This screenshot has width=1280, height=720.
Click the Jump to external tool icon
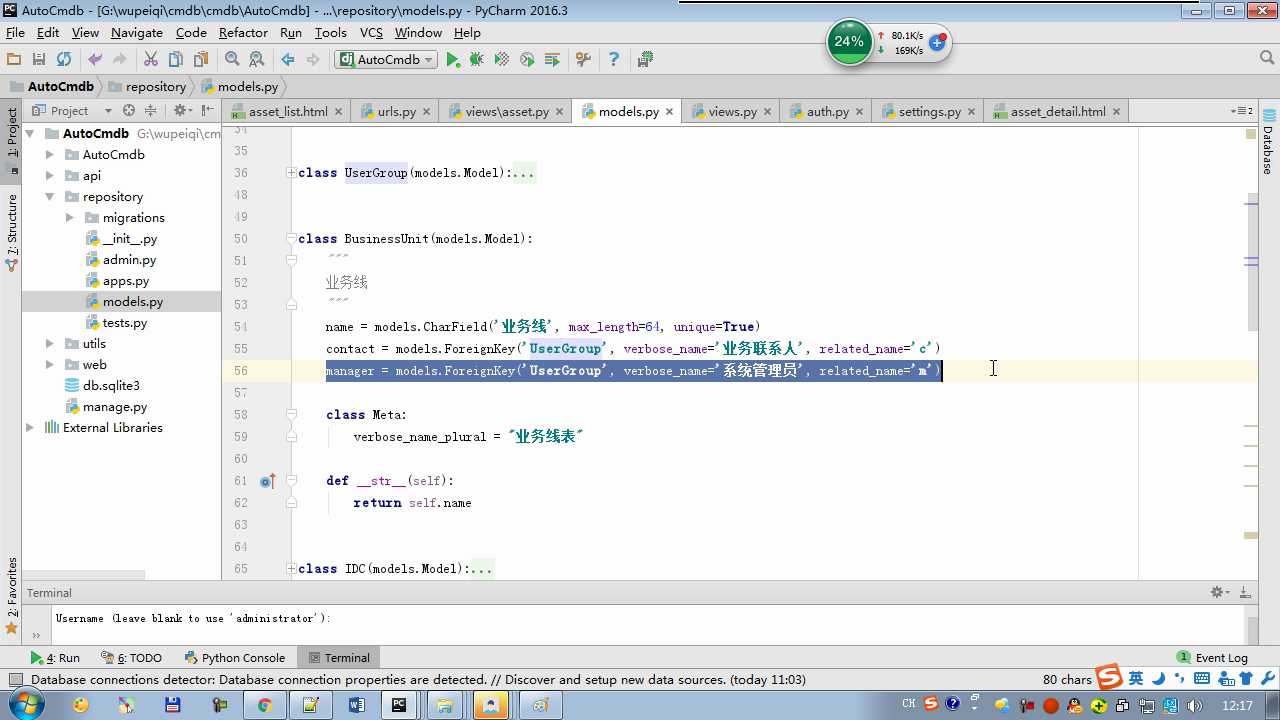pos(645,60)
